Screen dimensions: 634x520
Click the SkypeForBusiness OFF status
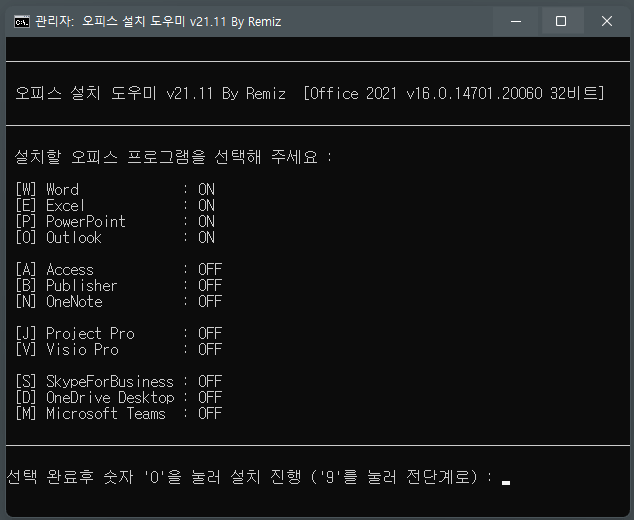point(210,382)
